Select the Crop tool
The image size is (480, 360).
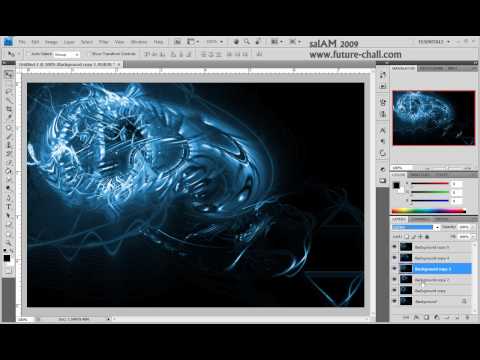[9, 109]
